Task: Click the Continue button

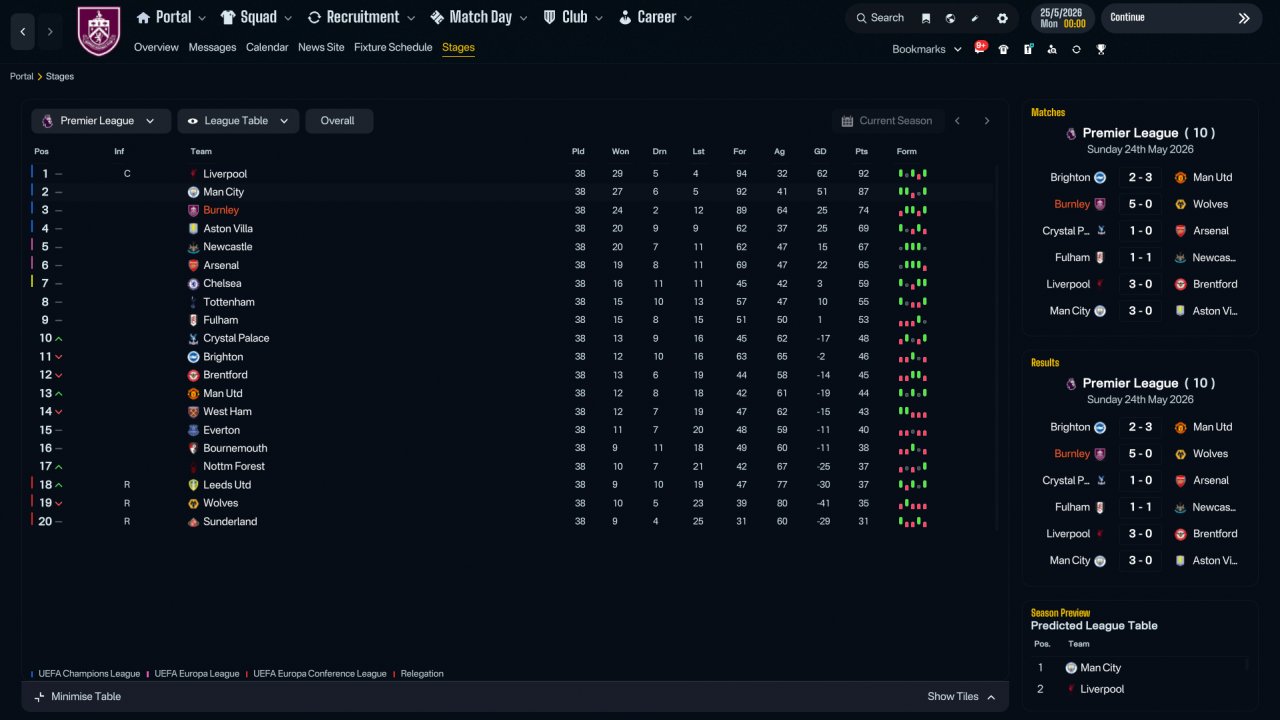Action: tap(1181, 18)
